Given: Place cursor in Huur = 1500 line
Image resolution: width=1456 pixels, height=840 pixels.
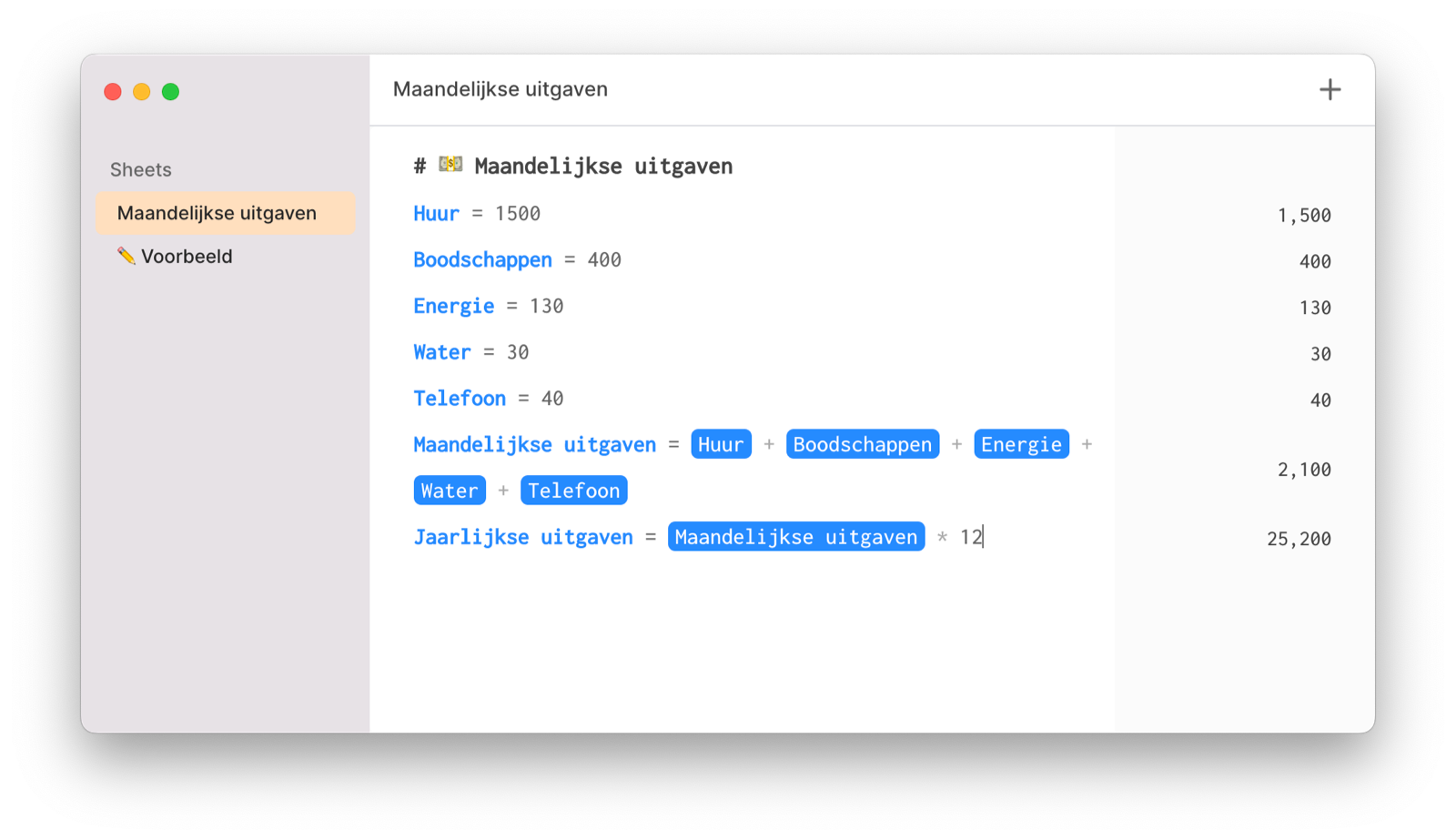Looking at the screenshot, I should tap(477, 214).
